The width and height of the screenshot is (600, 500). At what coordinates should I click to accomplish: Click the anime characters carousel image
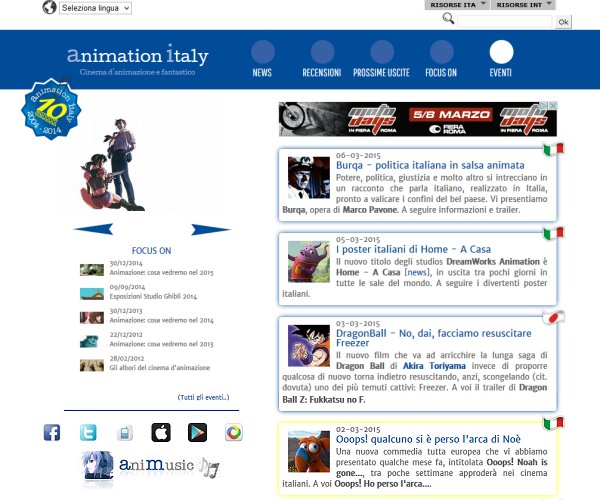(113, 165)
